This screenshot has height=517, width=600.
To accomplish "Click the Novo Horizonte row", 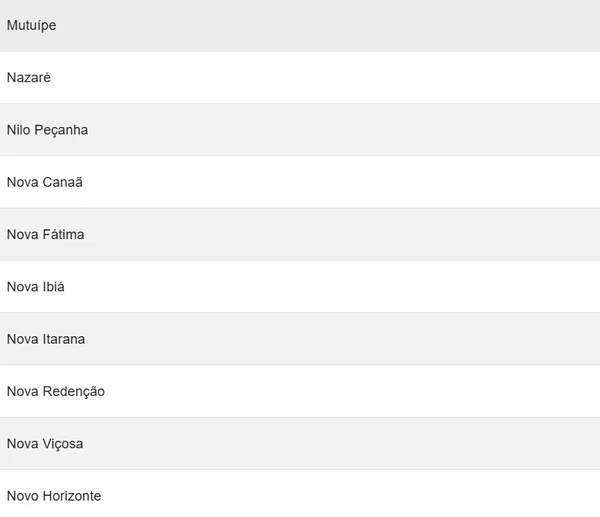I will tap(300, 495).
